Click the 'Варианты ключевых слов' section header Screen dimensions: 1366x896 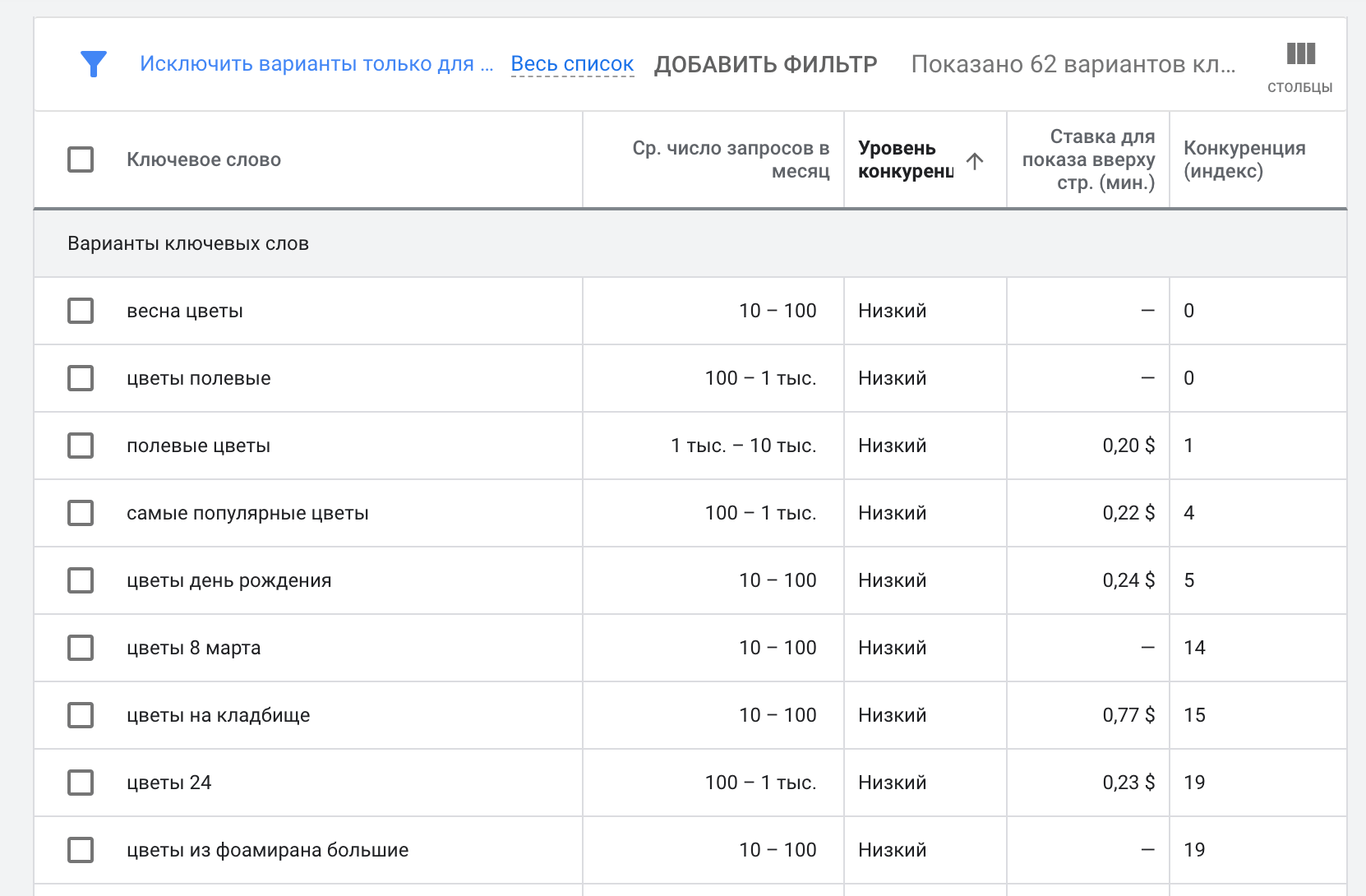187,243
